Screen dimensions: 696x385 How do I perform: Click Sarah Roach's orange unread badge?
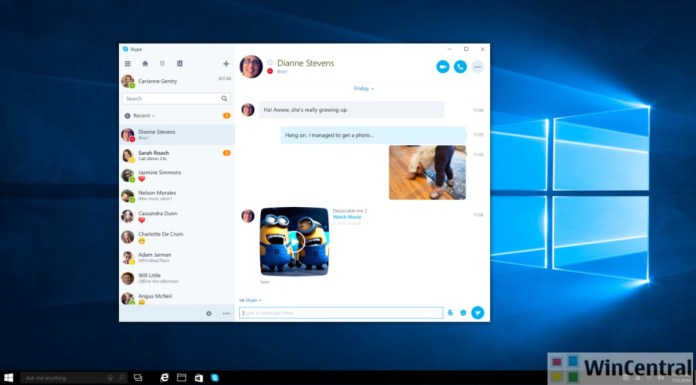coord(226,153)
